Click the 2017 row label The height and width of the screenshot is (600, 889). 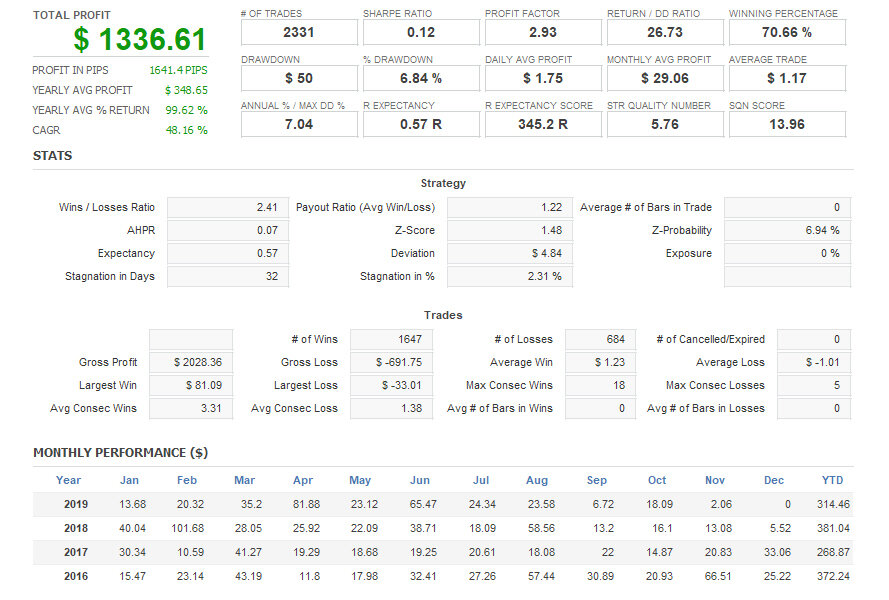76,552
